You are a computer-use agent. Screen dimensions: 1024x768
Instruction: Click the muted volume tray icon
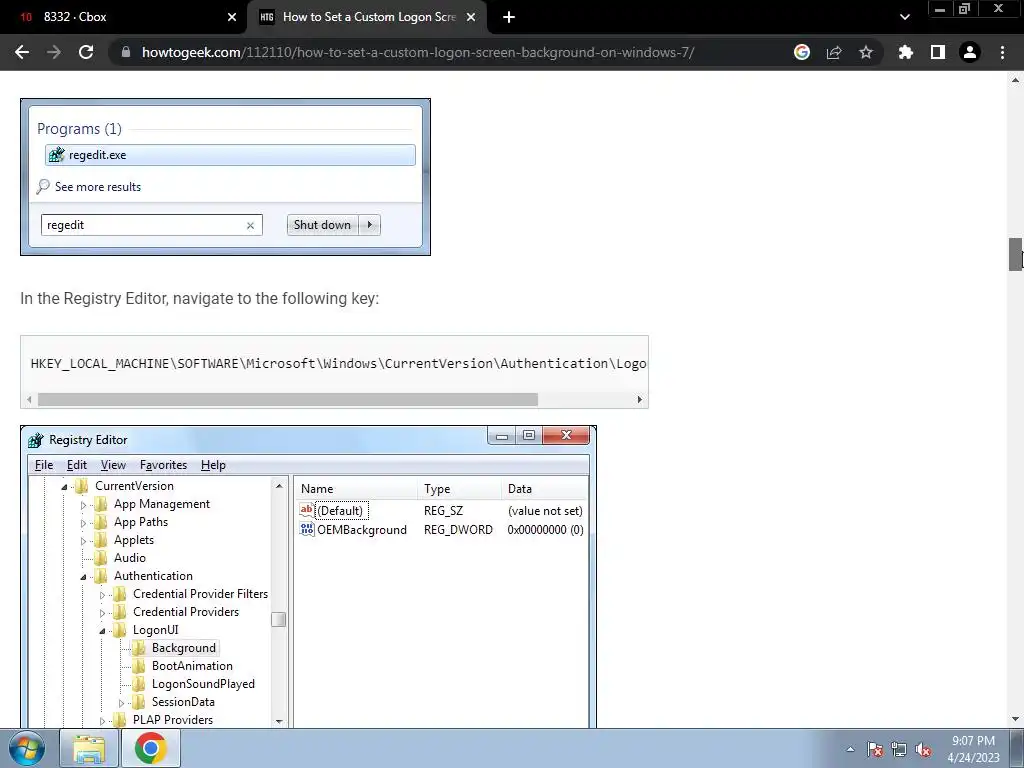923,749
